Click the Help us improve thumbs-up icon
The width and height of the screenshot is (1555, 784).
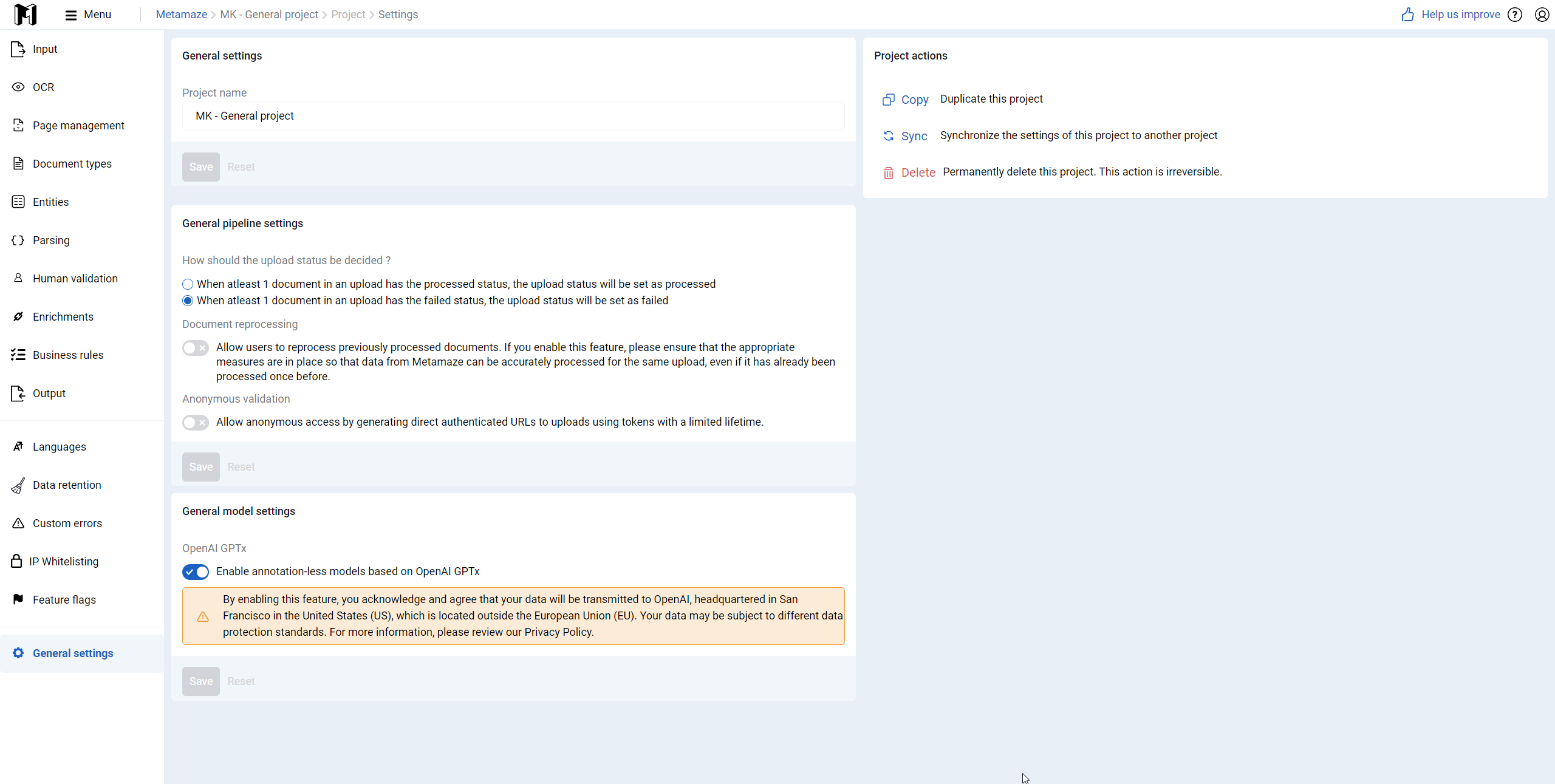(x=1407, y=15)
